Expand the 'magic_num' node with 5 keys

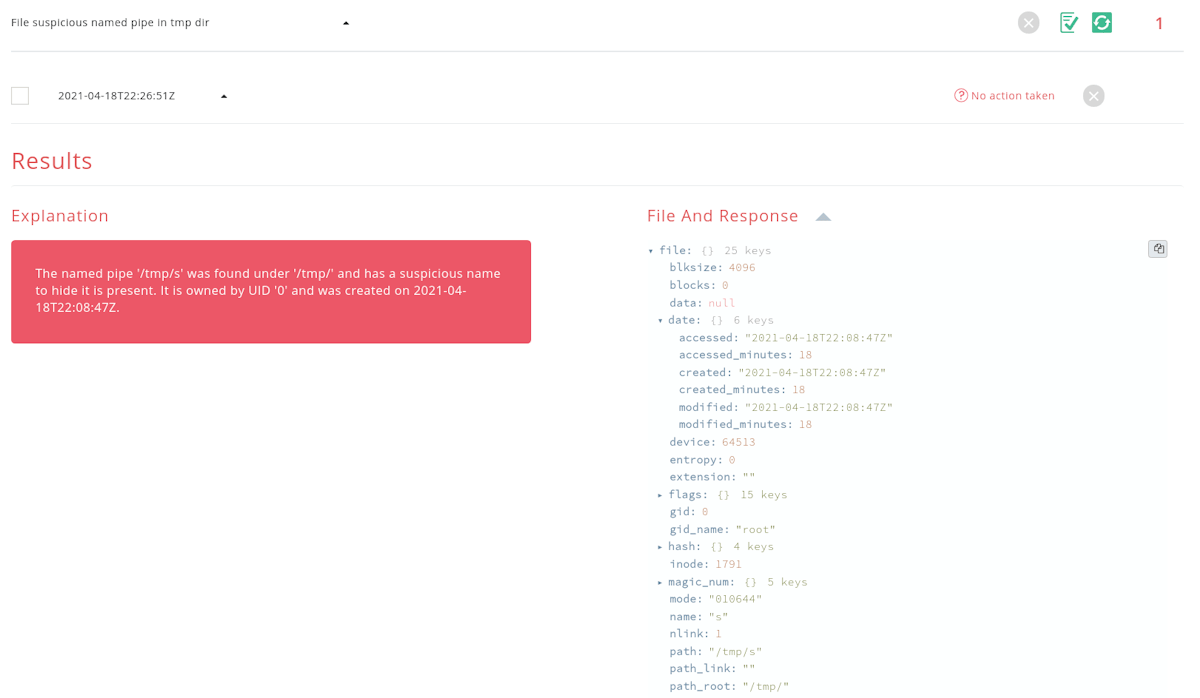[x=659, y=581]
